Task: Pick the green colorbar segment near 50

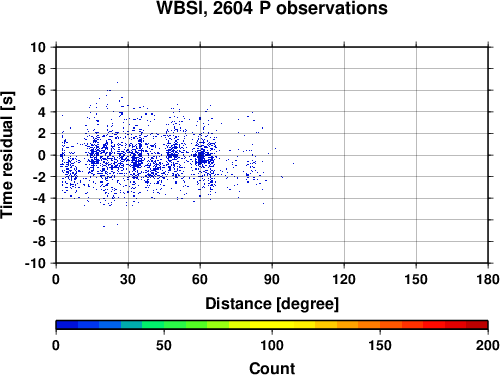Action: (x=175, y=325)
